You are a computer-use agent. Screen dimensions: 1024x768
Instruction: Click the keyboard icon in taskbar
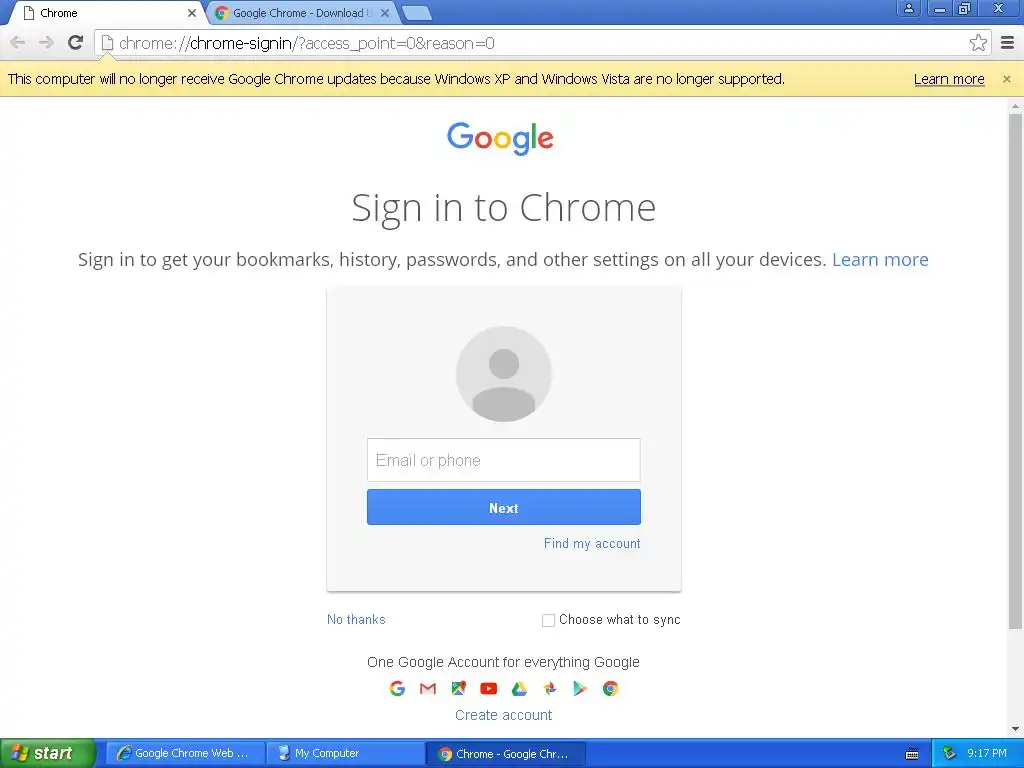tap(912, 754)
